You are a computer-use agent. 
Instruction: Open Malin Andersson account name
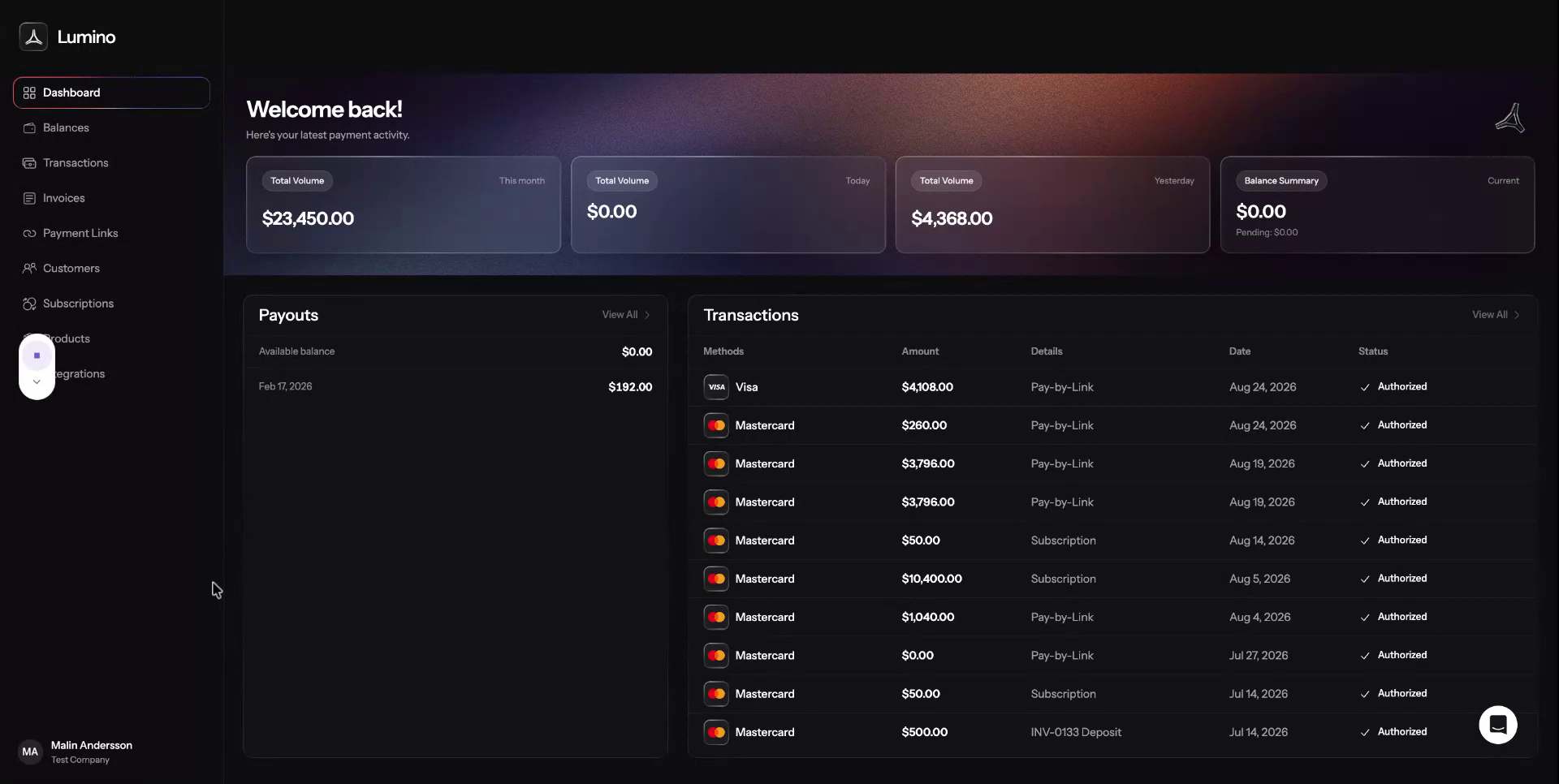pyautogui.click(x=92, y=745)
